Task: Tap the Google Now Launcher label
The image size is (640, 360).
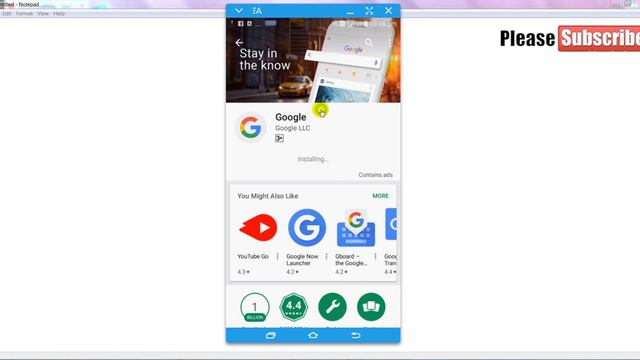Action: point(302,260)
